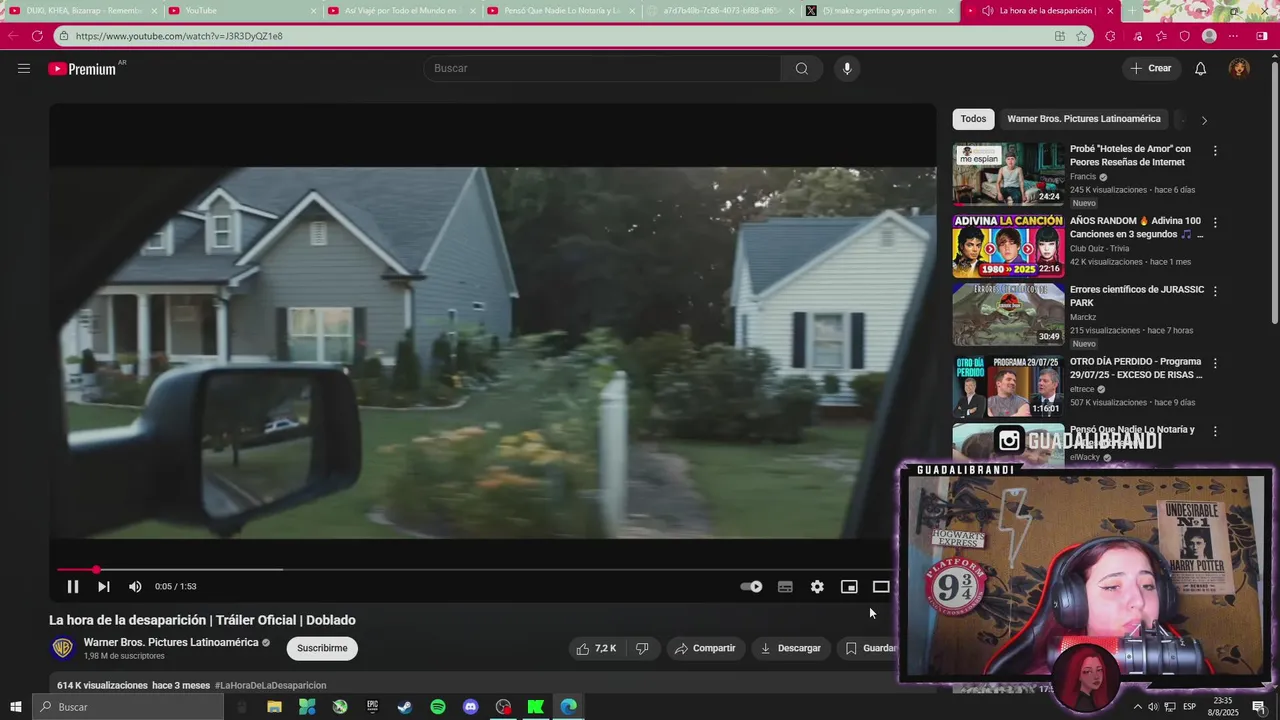Enable miniplayer mode
The width and height of the screenshot is (1280, 720).
click(849, 587)
